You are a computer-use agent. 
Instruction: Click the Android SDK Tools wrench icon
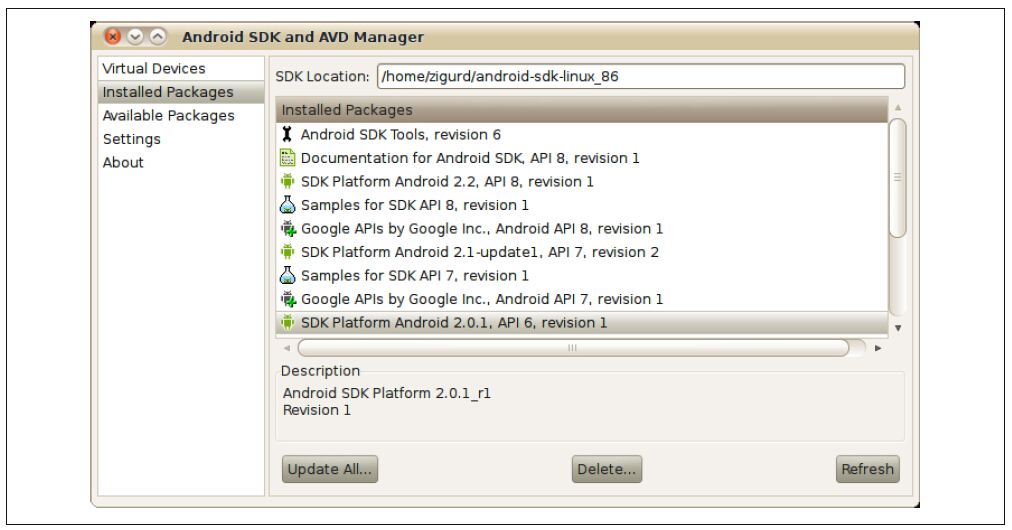click(x=287, y=134)
